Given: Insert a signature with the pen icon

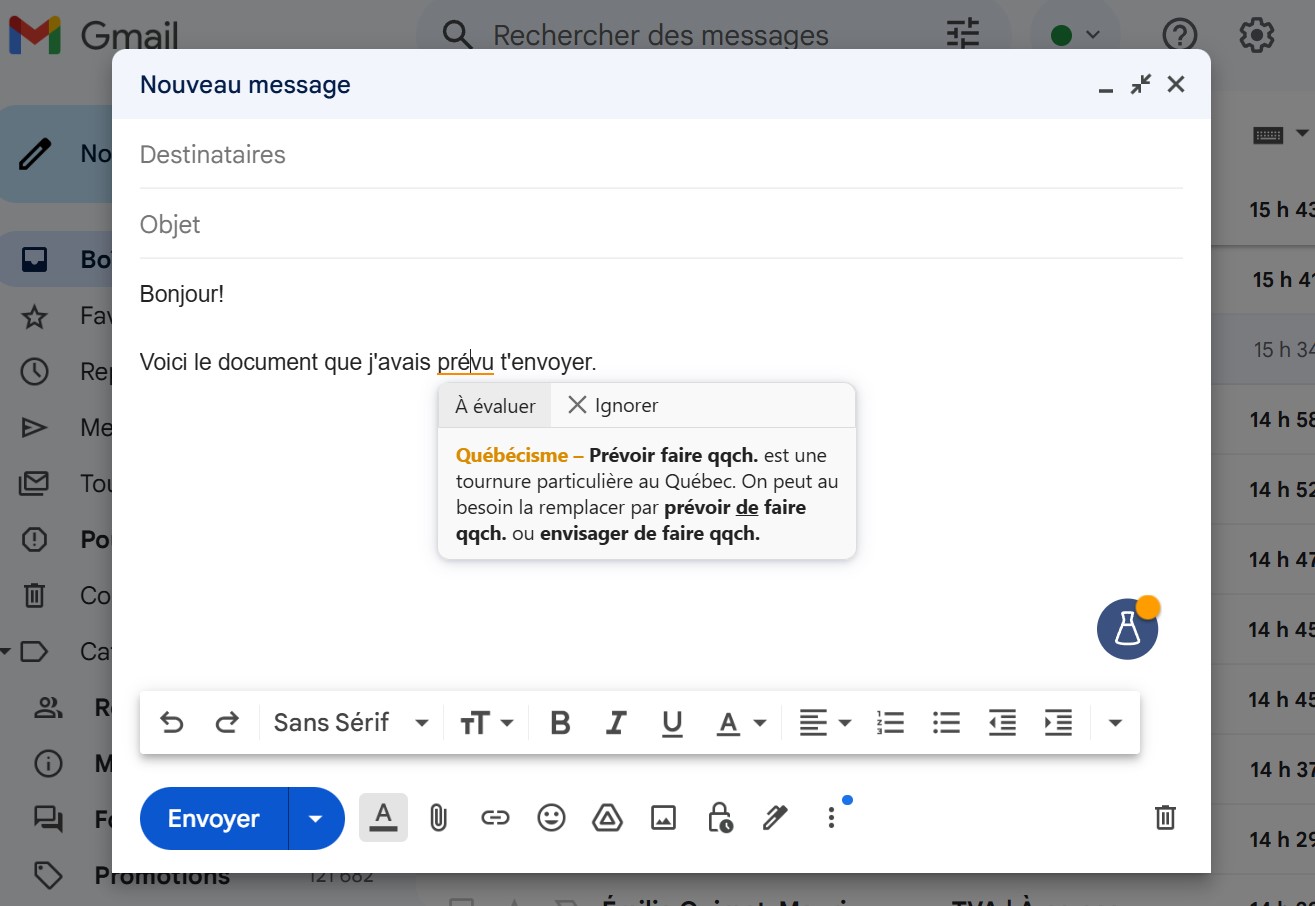Looking at the screenshot, I should tap(775, 818).
